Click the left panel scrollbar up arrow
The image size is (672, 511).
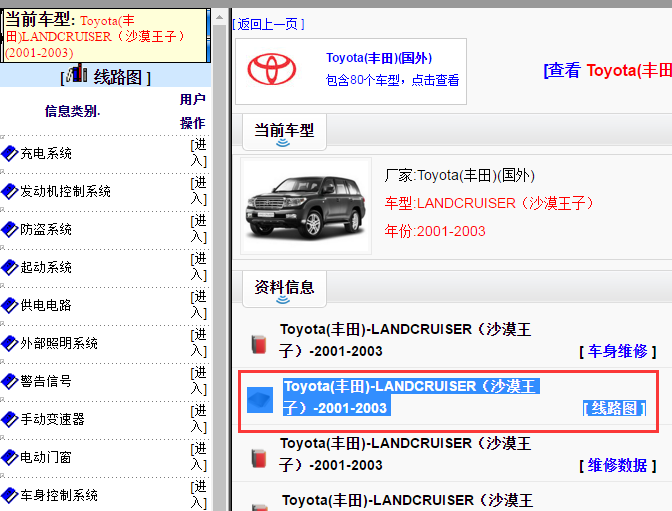[x=219, y=18]
